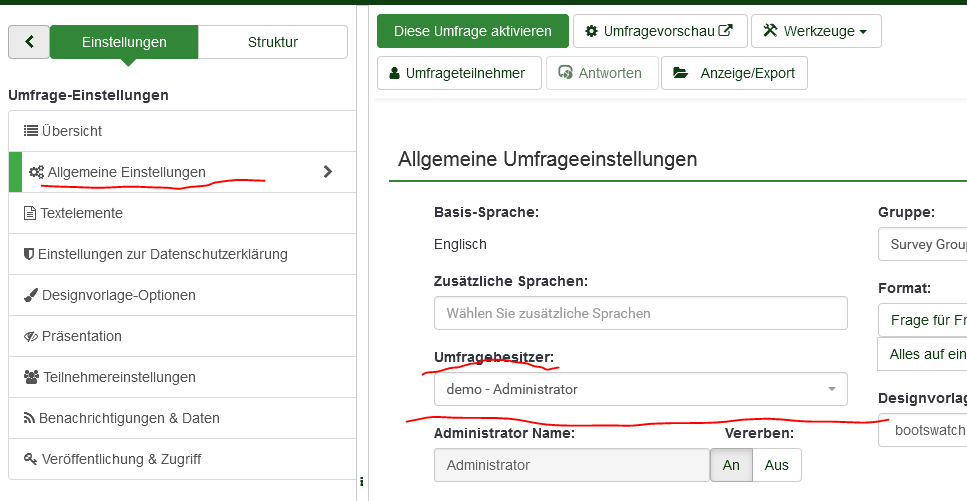
Task: Click the back arrow button in sidebar
Action: 29,42
